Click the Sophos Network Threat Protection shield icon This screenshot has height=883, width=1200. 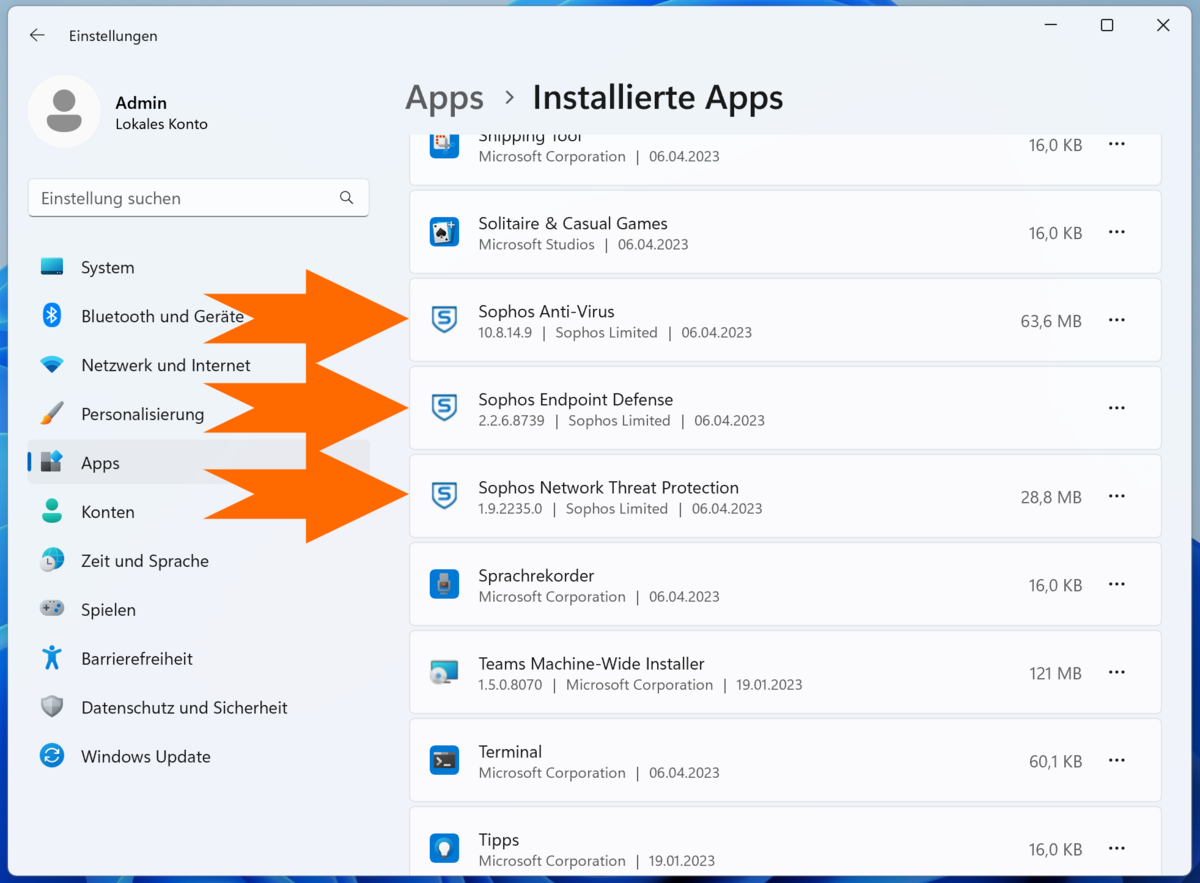444,496
